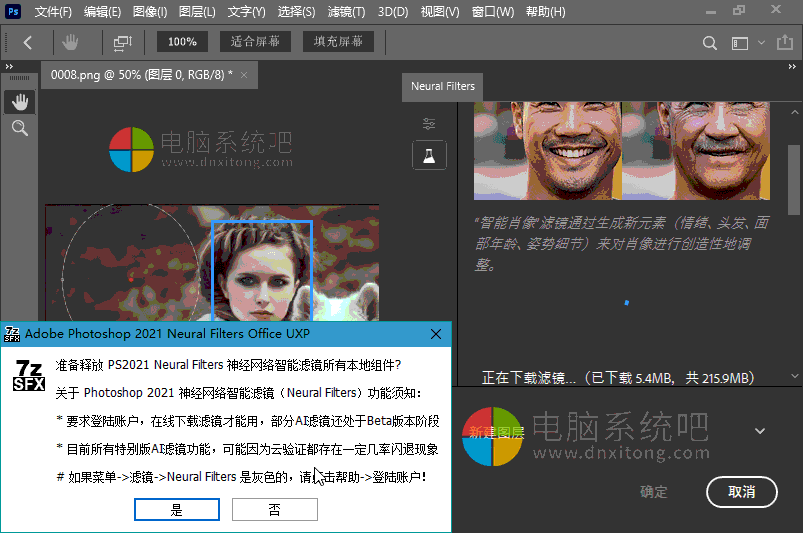
Task: Switch to the Neural Filters tab
Action: [x=442, y=86]
